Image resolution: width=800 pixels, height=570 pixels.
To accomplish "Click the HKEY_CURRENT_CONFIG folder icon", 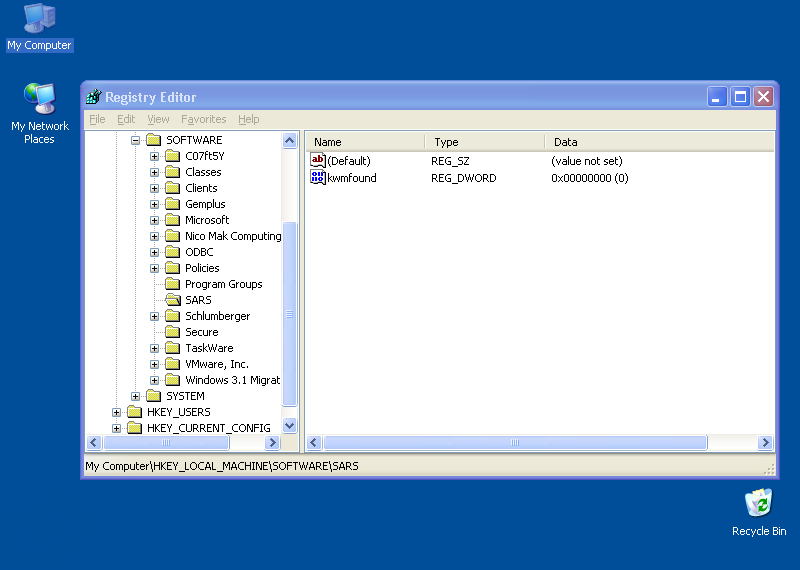I will [135, 428].
